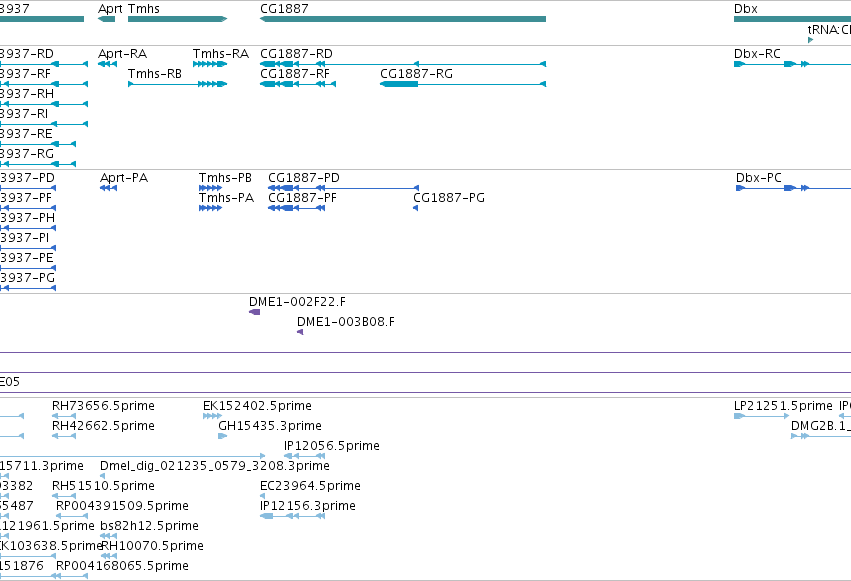Select the Dbx-RC transcript feature
The image size is (851, 581).
coord(792,64)
